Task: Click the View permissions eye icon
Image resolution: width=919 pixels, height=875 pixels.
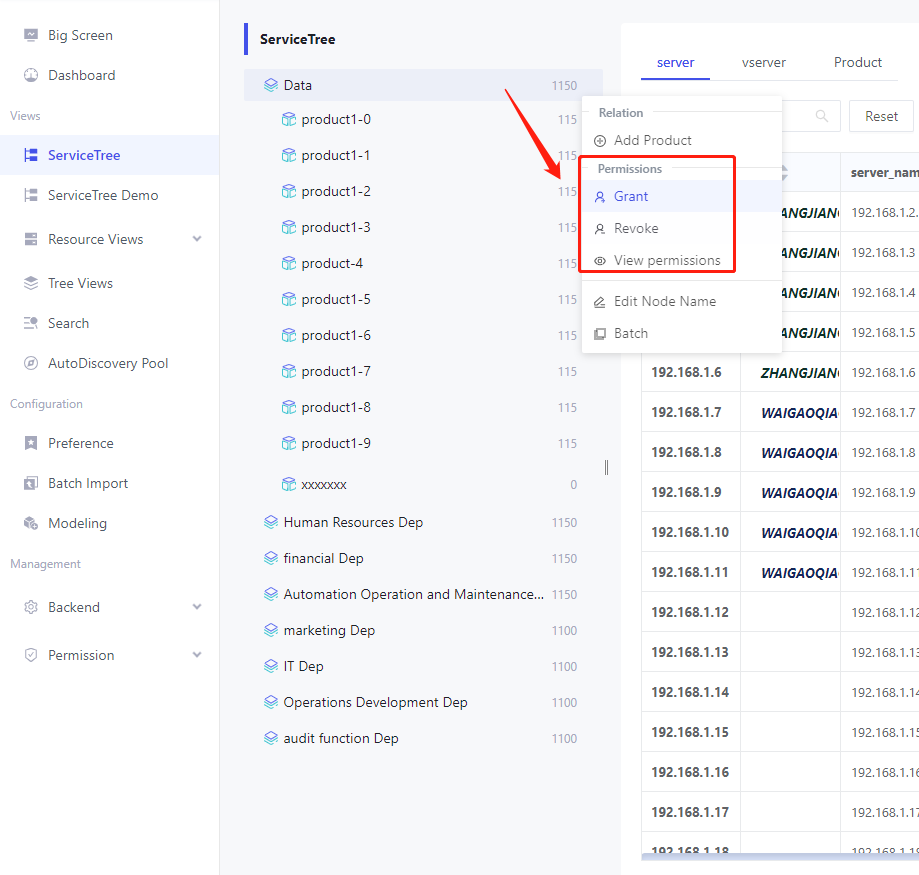Action: coord(600,261)
